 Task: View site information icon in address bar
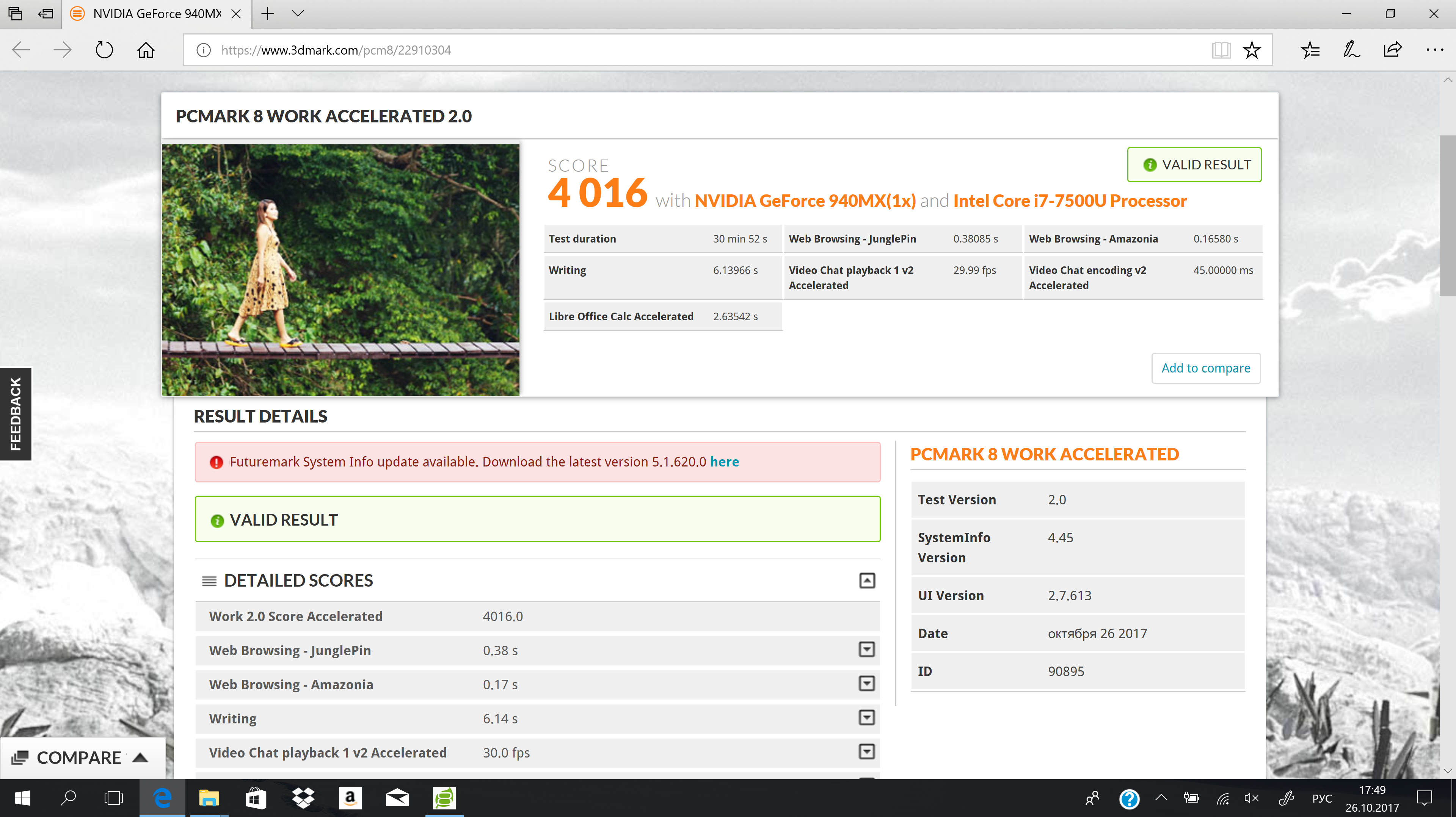pos(204,50)
